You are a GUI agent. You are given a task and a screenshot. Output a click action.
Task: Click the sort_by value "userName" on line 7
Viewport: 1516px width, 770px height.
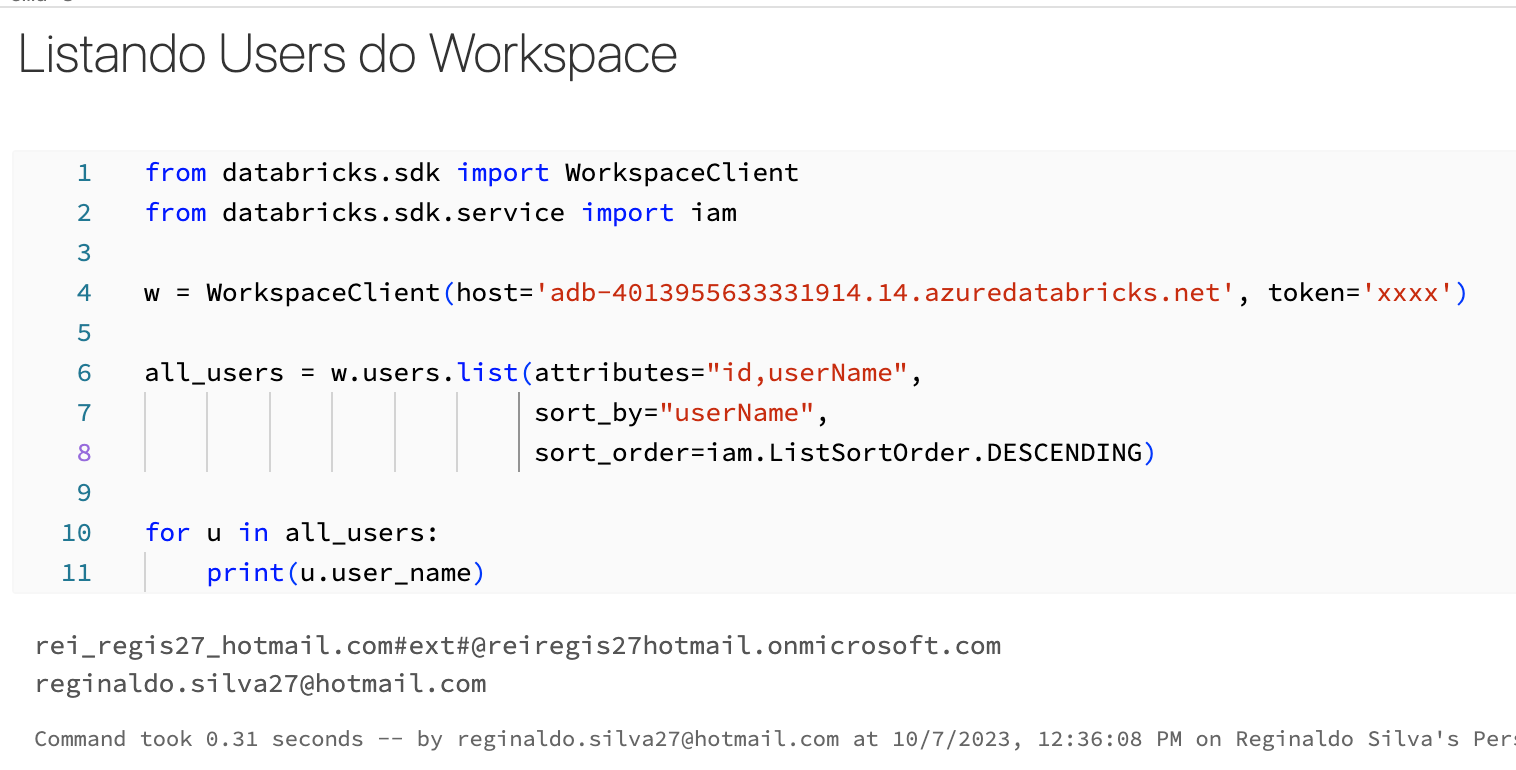[737, 413]
